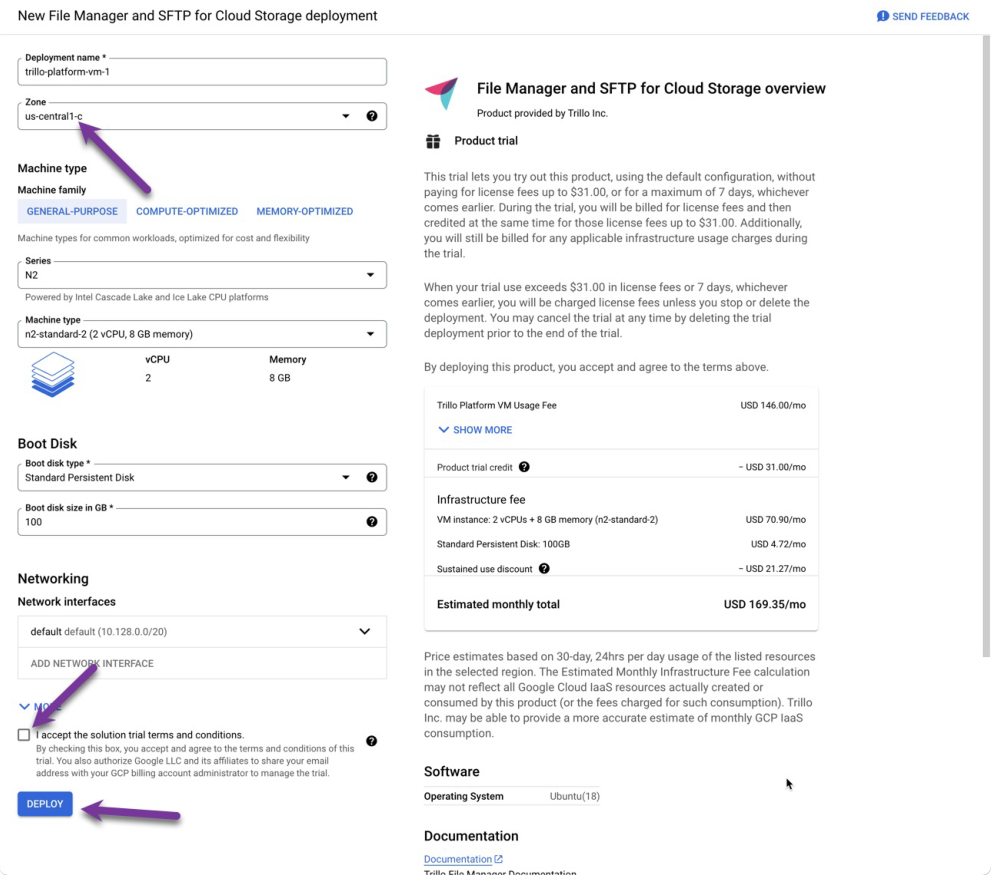Image resolution: width=992 pixels, height=876 pixels.
Task: Switch to COMPUTE-OPTIMIZED machine family
Action: coord(187,211)
